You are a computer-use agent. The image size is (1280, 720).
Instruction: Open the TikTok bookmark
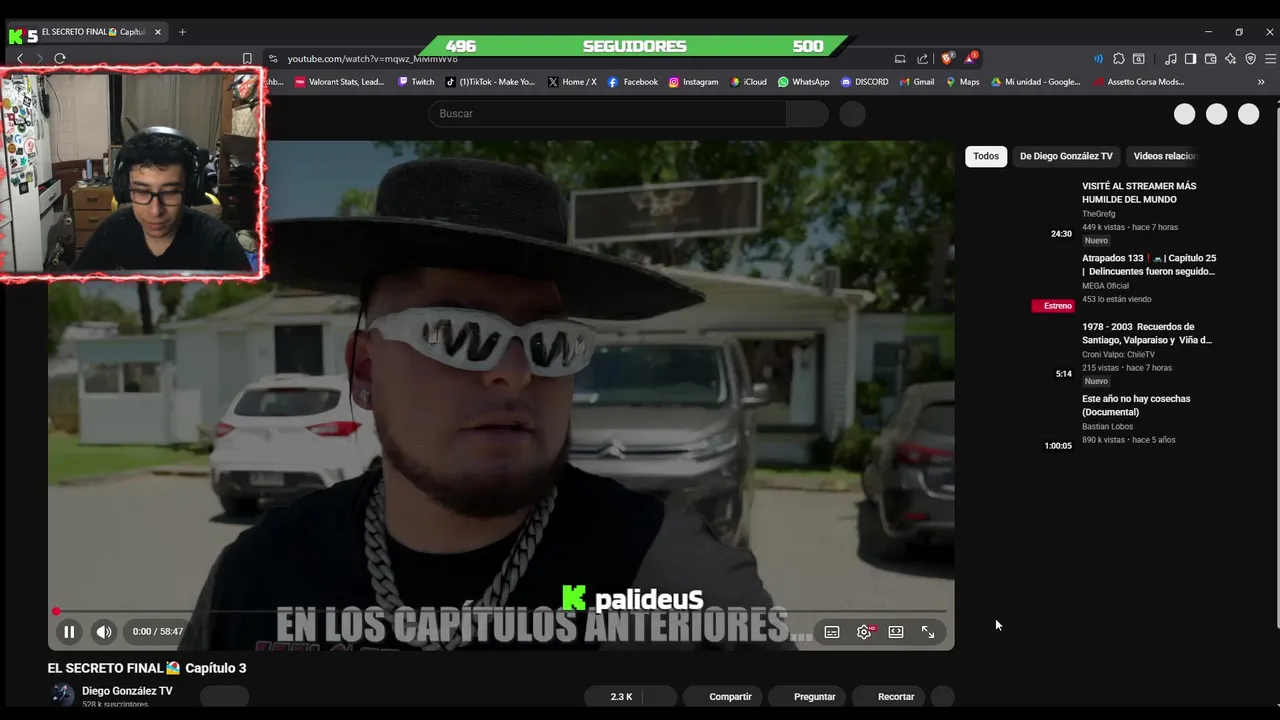490,82
